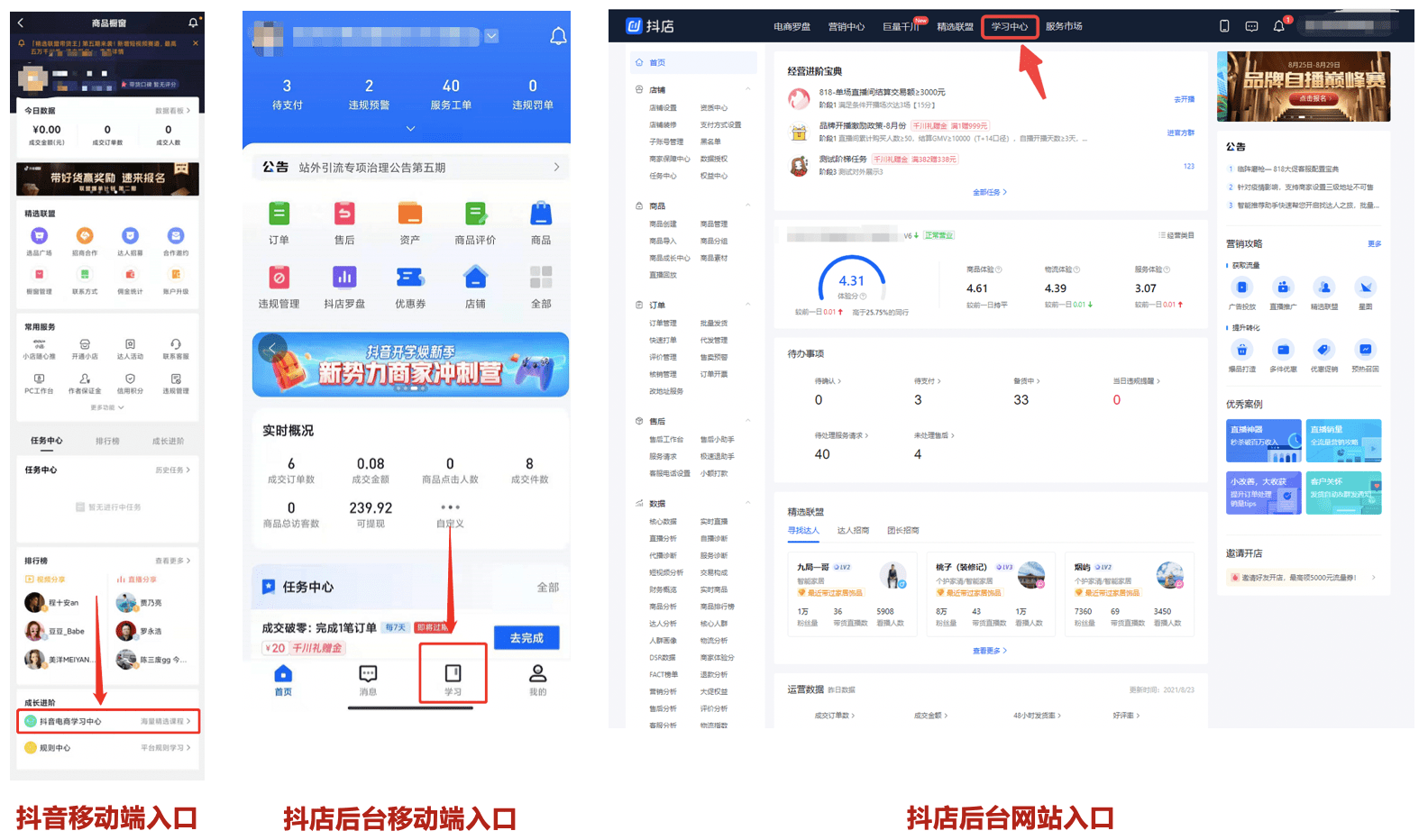Open the 消息 tab icon at bottom
Image resolution: width=1428 pixels, height=840 pixels.
tap(368, 674)
